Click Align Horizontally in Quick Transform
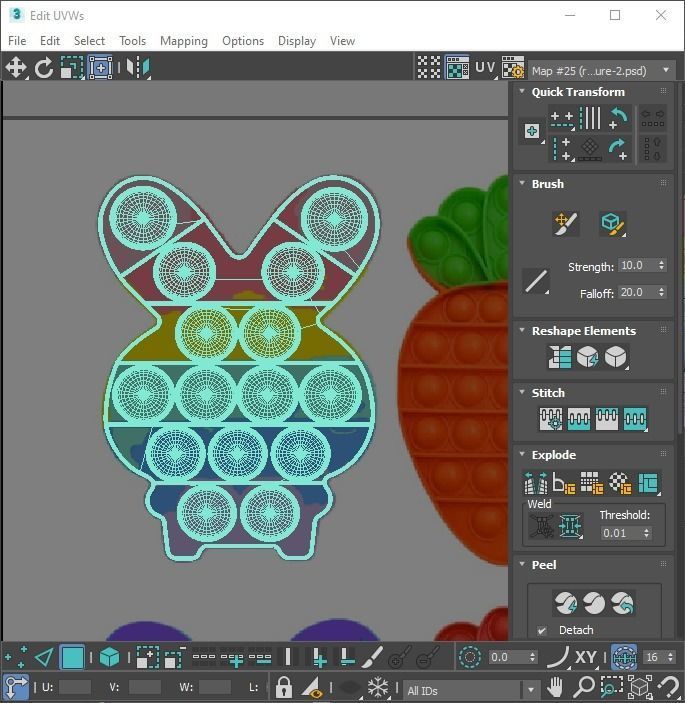Viewport: 685px width, 703px height. click(562, 119)
